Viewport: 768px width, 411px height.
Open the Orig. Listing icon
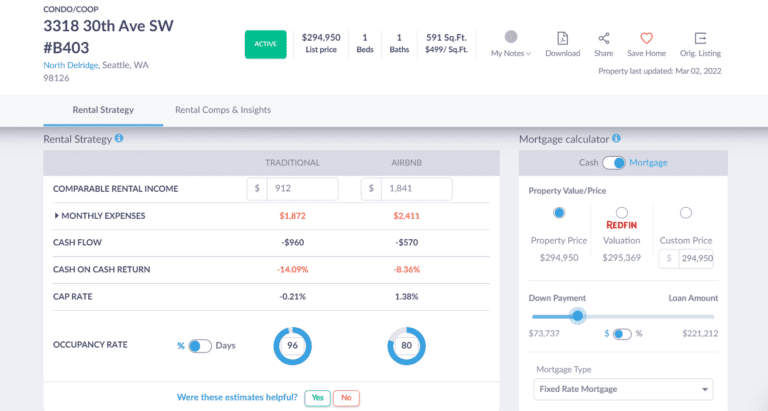700,37
